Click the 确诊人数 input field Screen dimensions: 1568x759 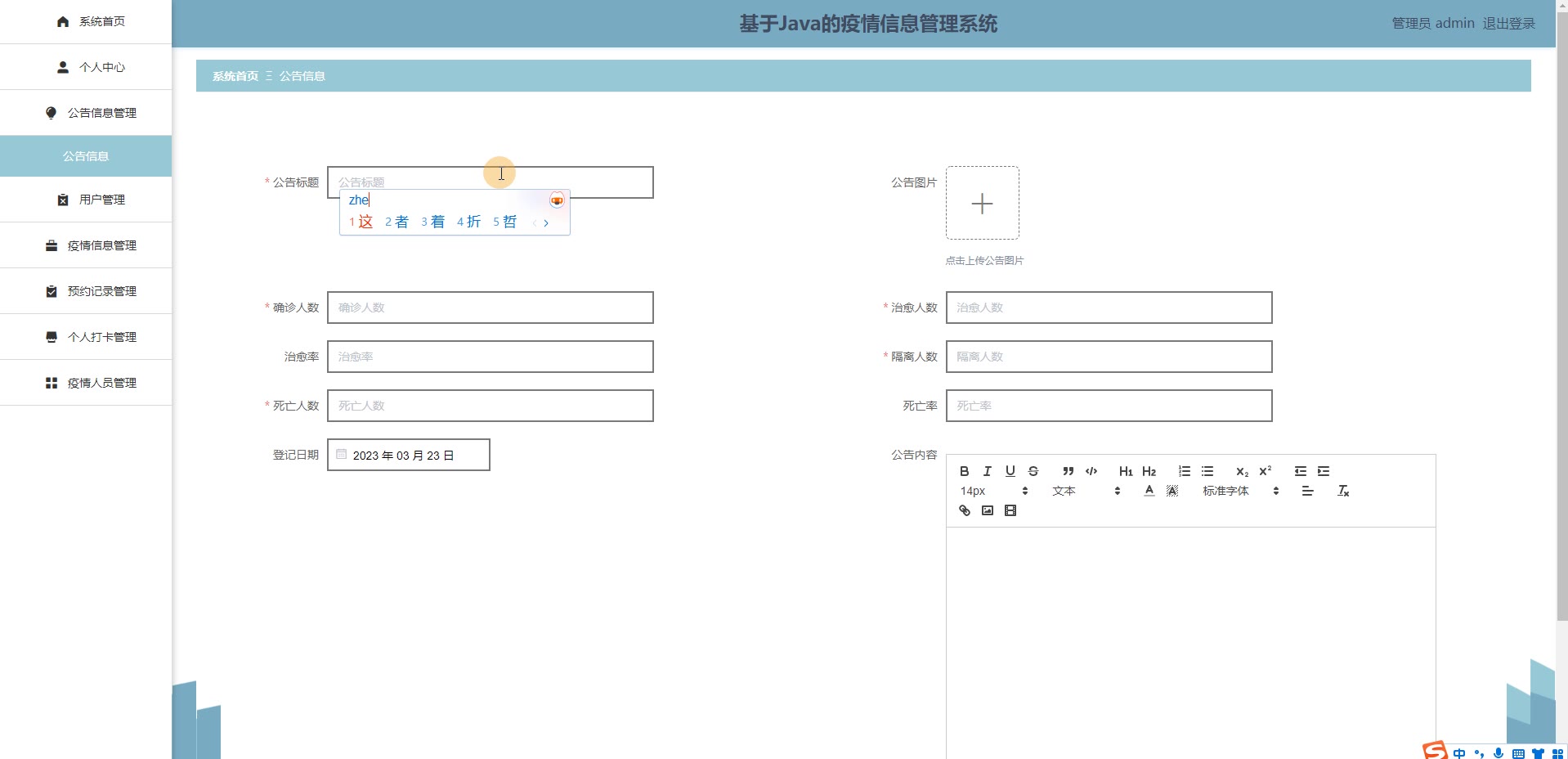pyautogui.click(x=490, y=308)
